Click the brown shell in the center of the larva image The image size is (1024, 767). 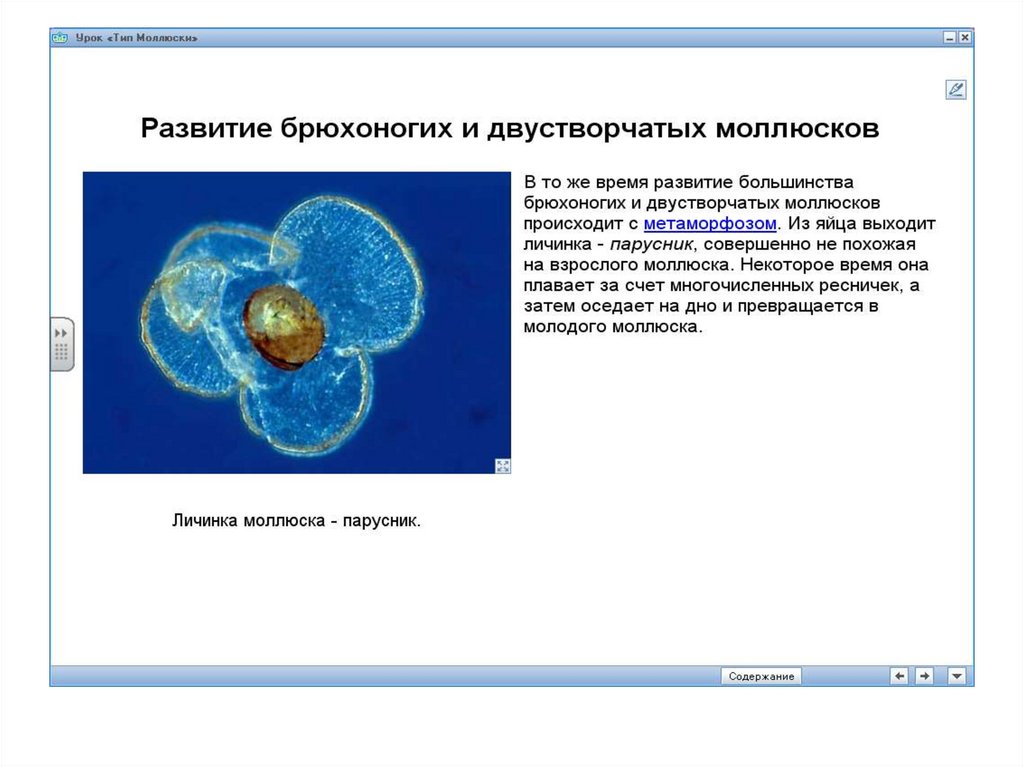point(284,327)
